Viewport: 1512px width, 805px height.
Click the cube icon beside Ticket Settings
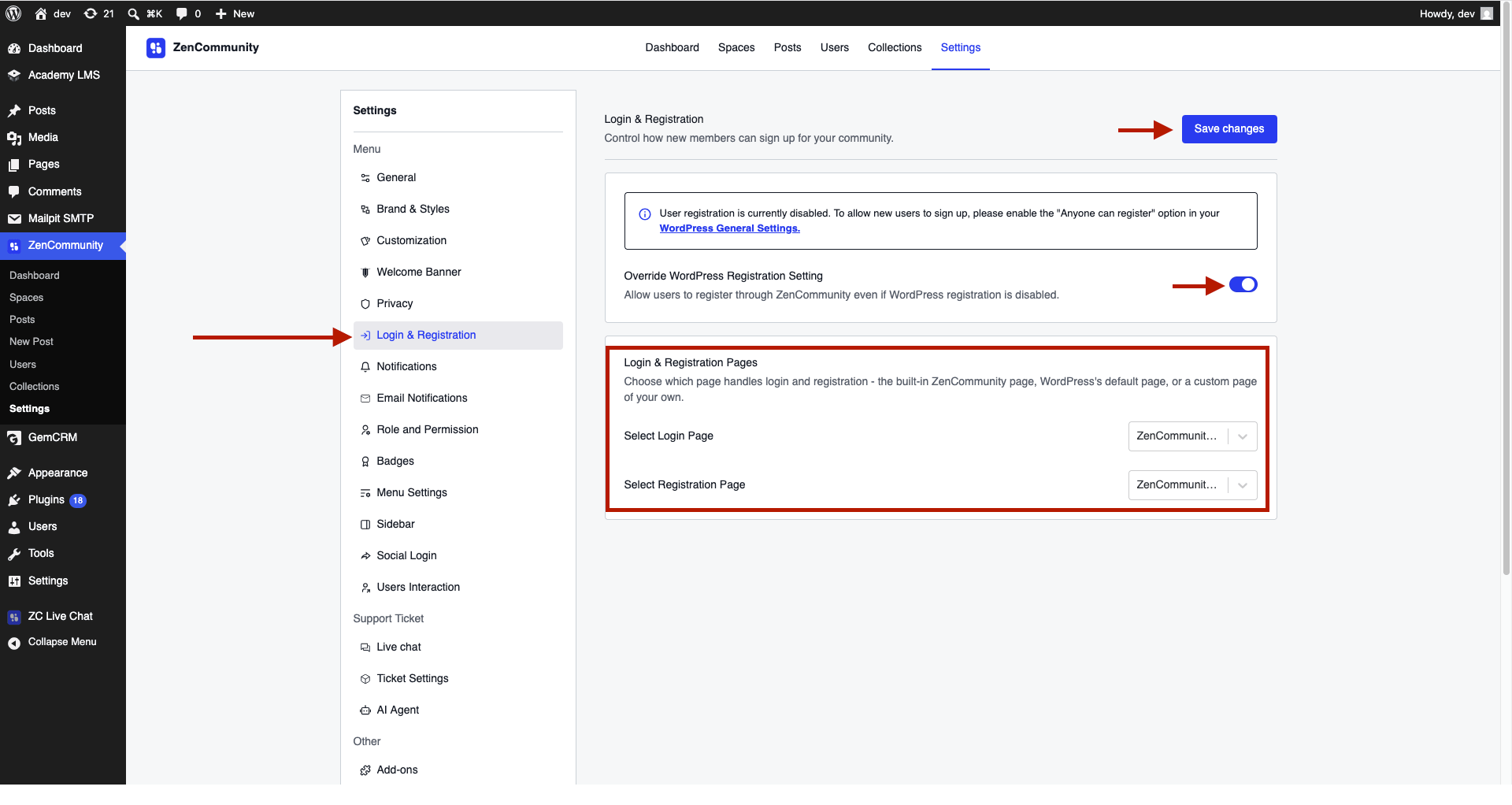click(x=365, y=679)
